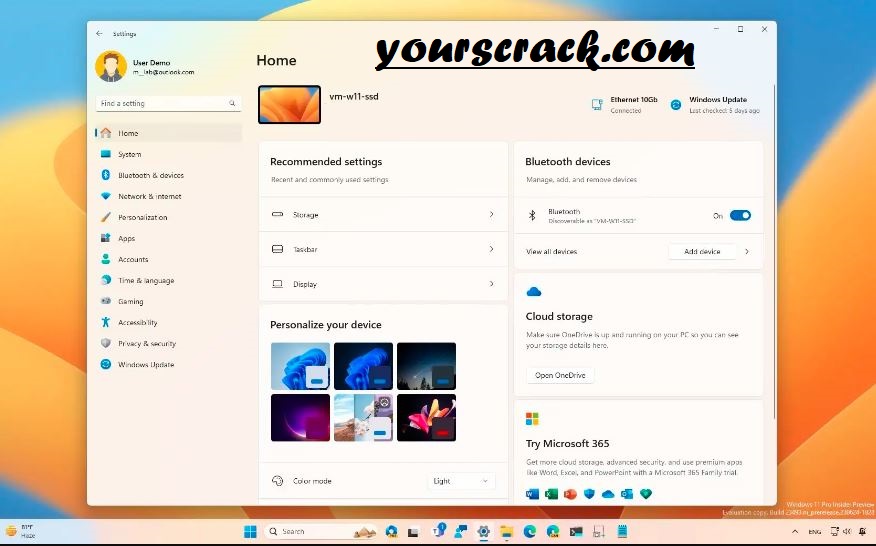The width and height of the screenshot is (876, 546).
Task: Open the System category icon
Action: [x=106, y=154]
